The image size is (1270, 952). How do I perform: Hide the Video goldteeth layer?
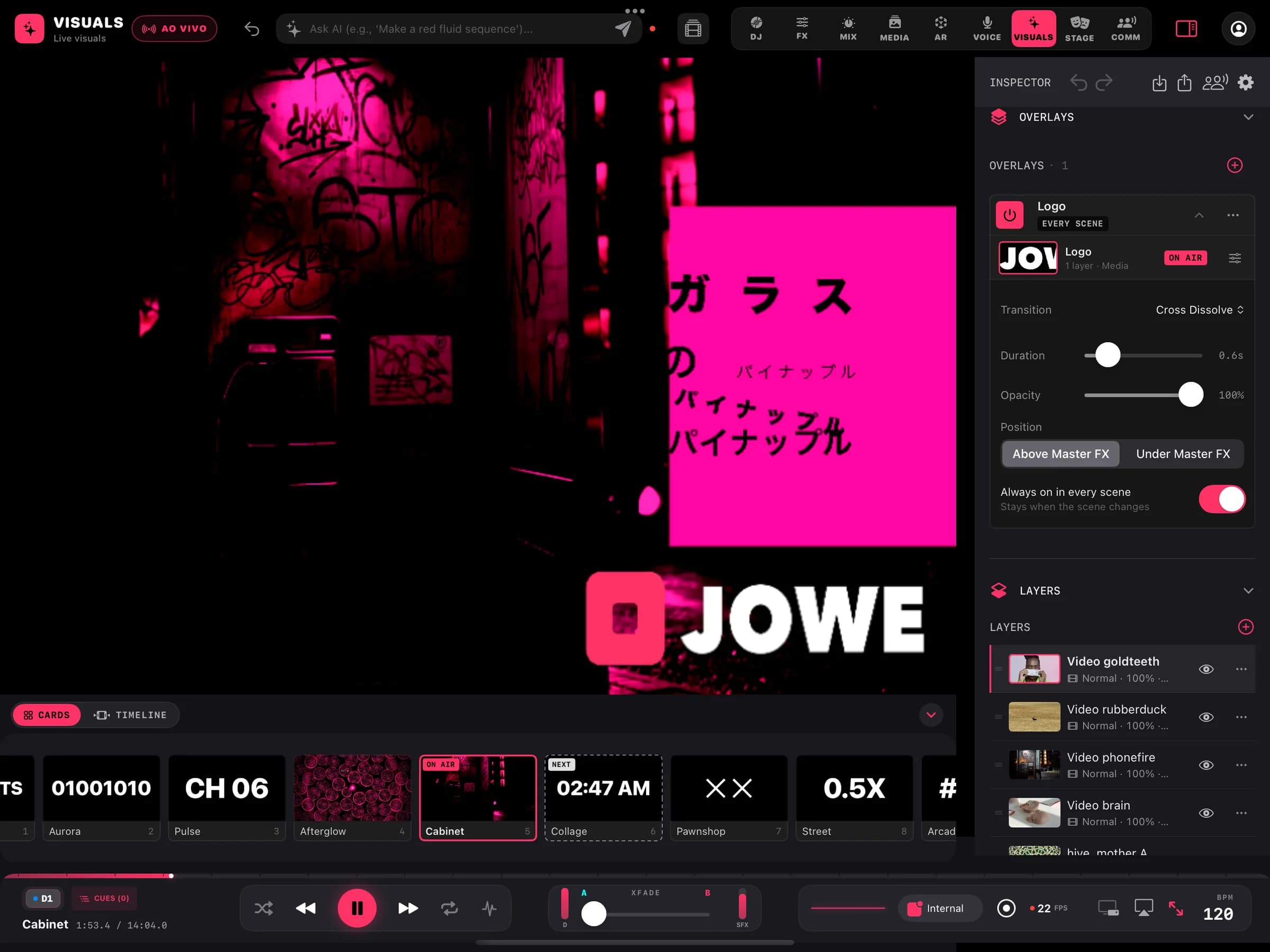coord(1205,669)
